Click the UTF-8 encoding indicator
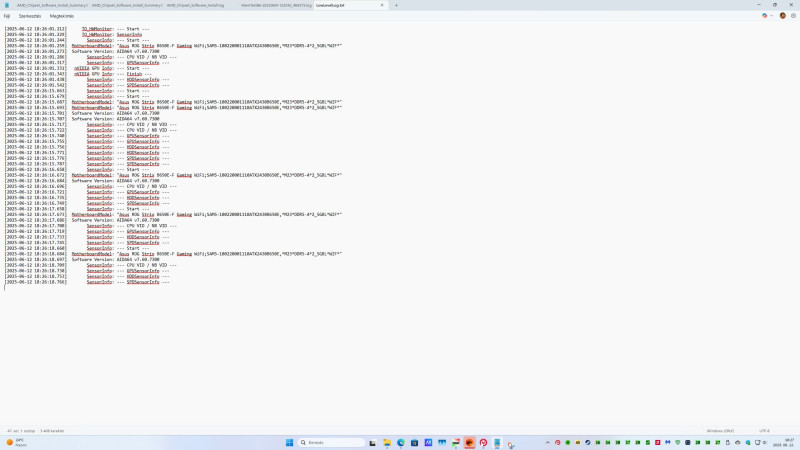Screen dimensions: 800x450 tap(764, 431)
